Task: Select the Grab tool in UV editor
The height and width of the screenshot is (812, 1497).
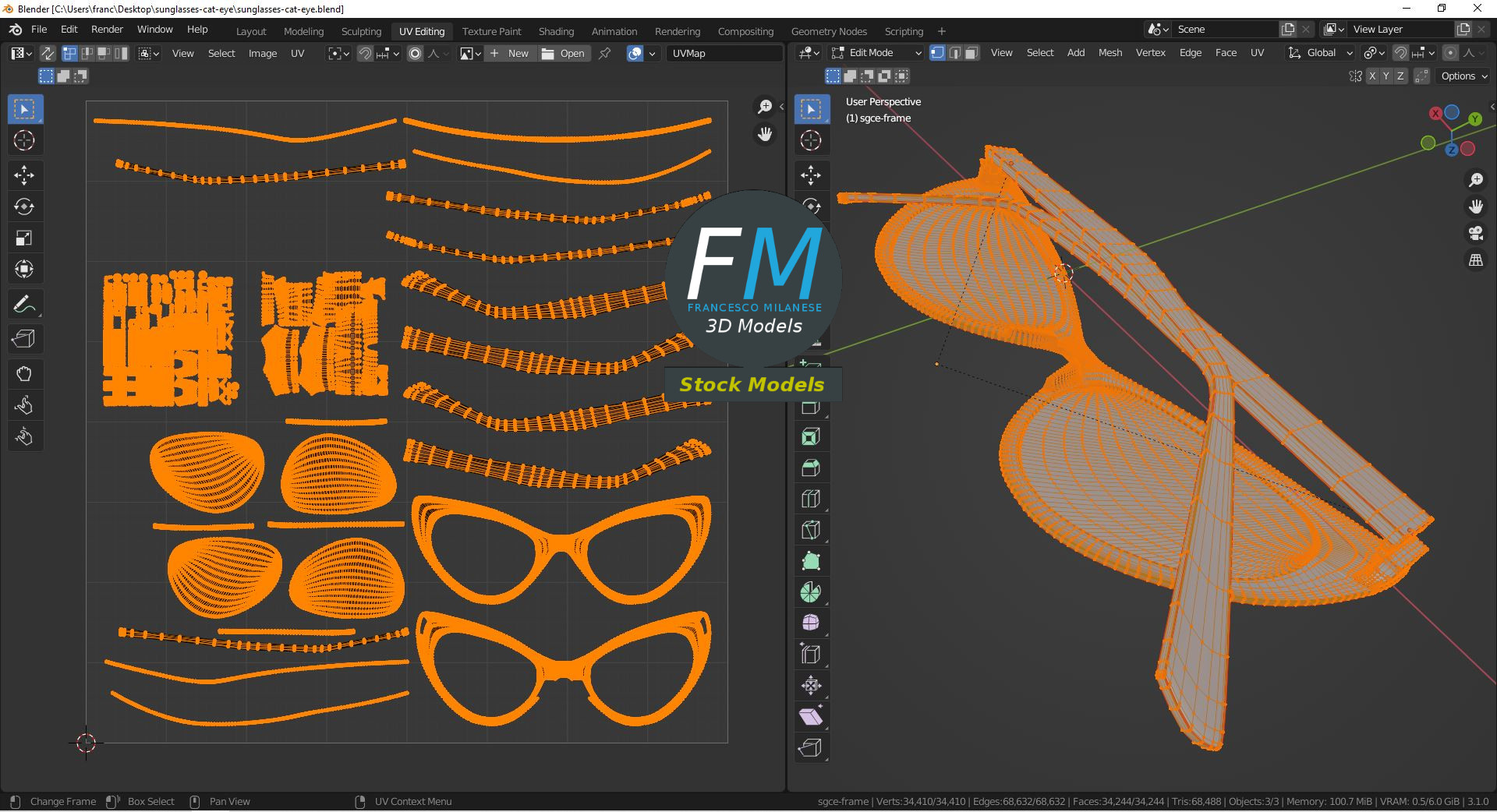Action: click(x=24, y=374)
